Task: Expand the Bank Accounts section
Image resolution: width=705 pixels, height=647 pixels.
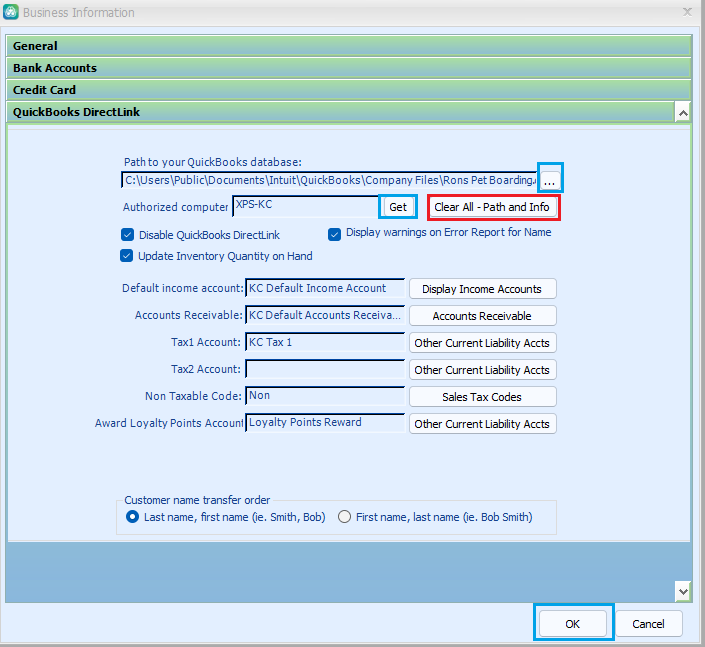Action: [x=348, y=68]
